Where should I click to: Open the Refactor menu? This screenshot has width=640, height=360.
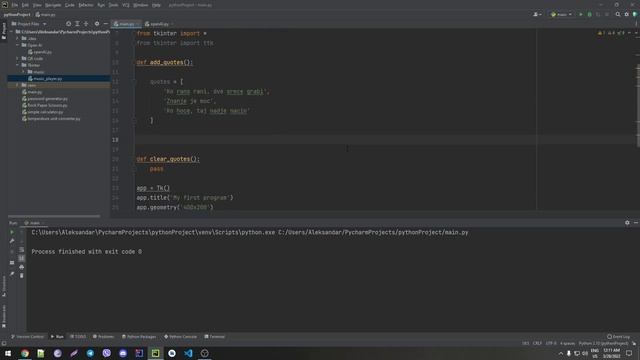click(x=86, y=5)
